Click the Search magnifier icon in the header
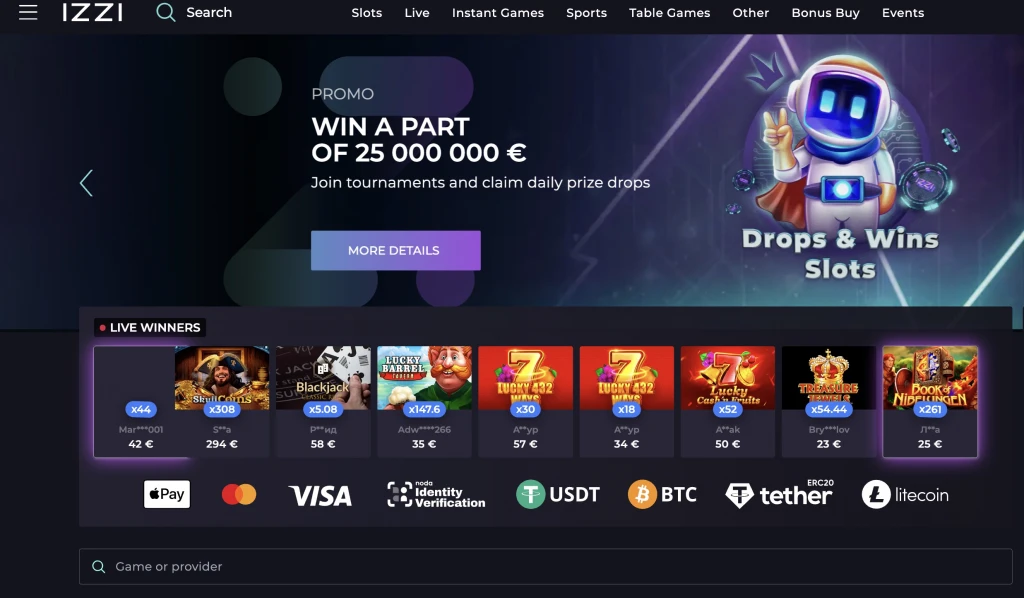1024x598 pixels. [165, 12]
